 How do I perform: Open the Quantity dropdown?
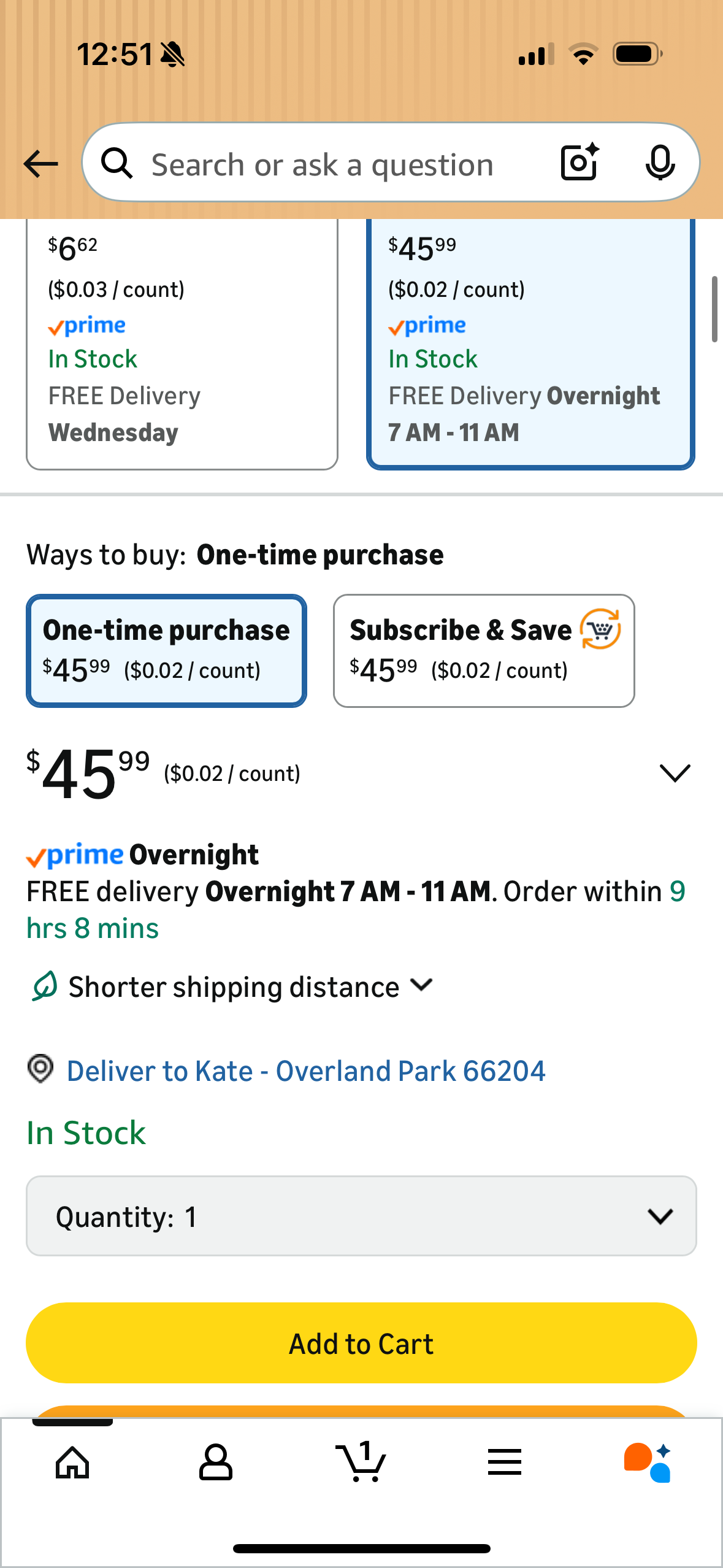(x=361, y=1216)
